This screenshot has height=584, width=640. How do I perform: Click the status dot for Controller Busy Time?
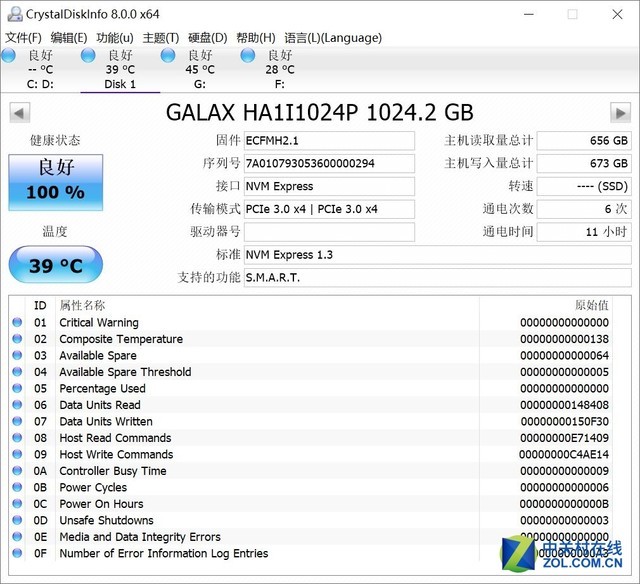[x=17, y=470]
